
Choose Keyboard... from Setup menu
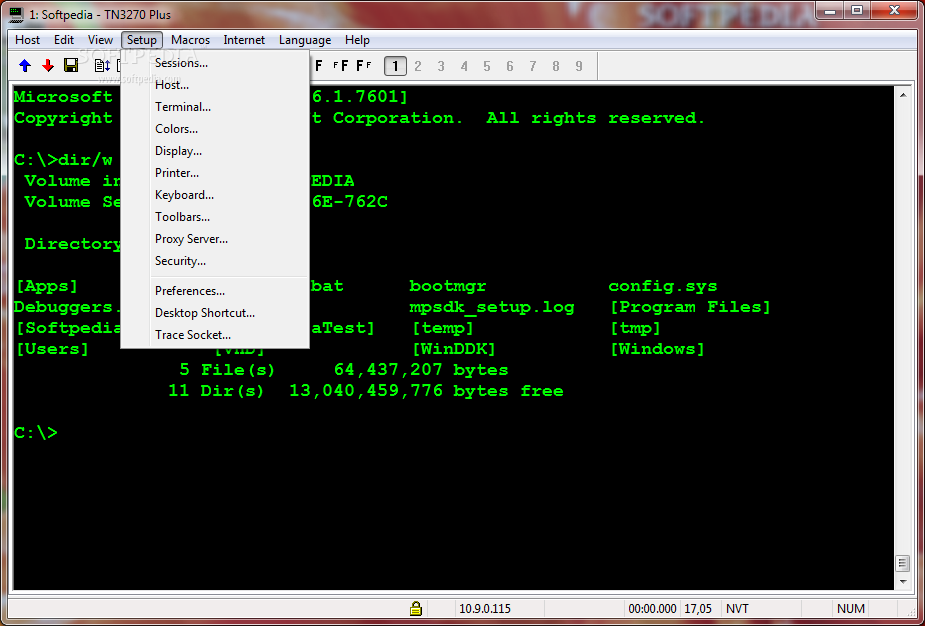coord(215,195)
